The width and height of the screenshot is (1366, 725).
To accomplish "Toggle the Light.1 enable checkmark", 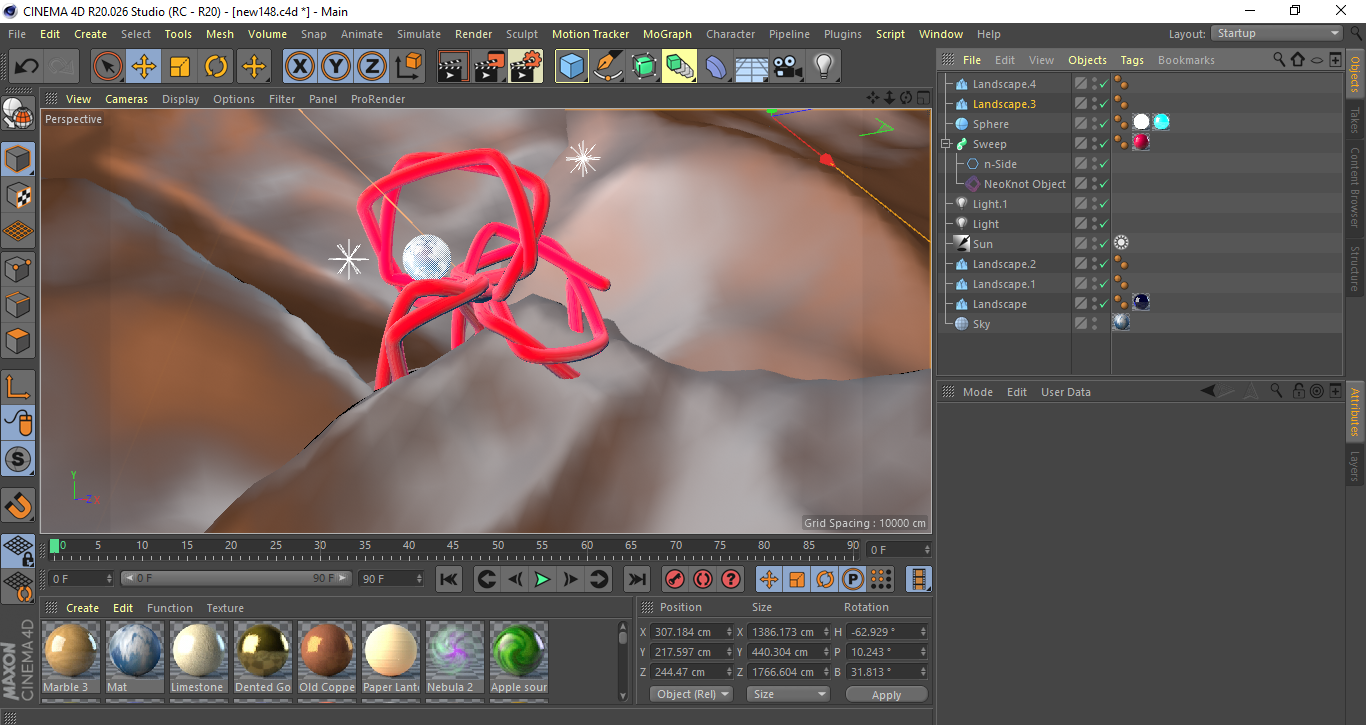I will (x=1103, y=204).
